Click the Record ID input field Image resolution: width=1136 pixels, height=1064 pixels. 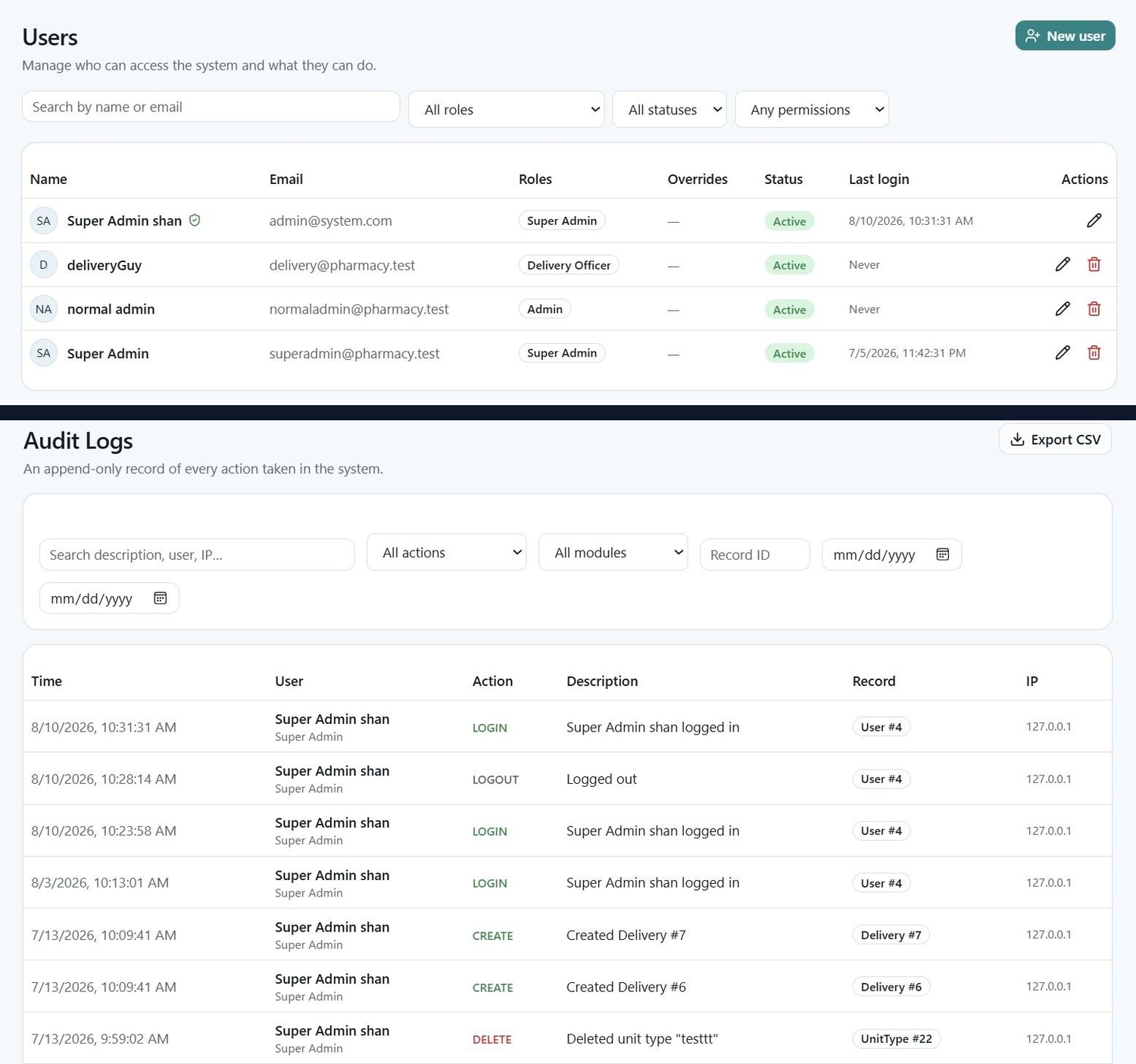755,554
